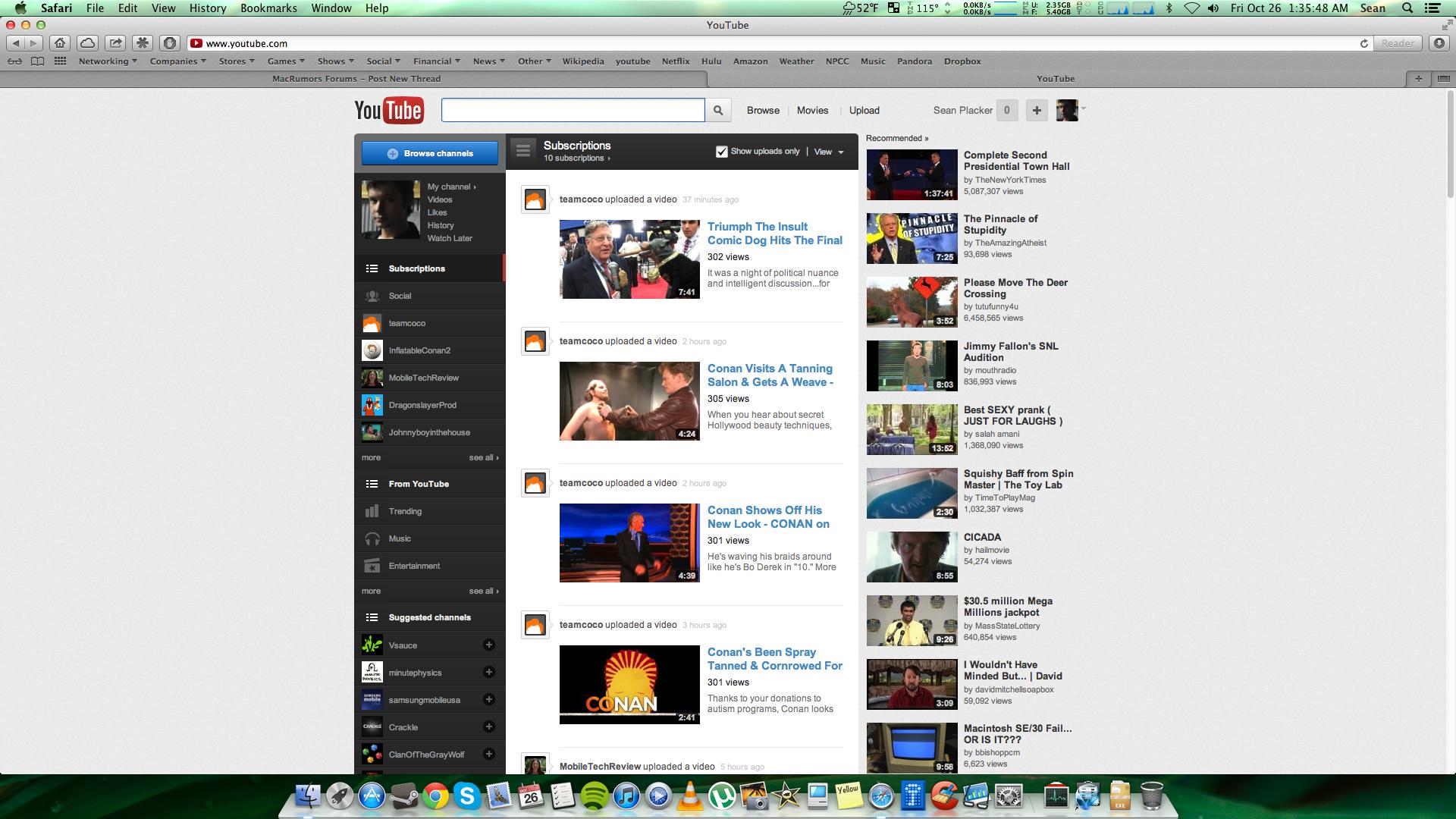Viewport: 1456px width, 819px height.
Task: Click the YouTube search magnifier button
Action: (717, 111)
